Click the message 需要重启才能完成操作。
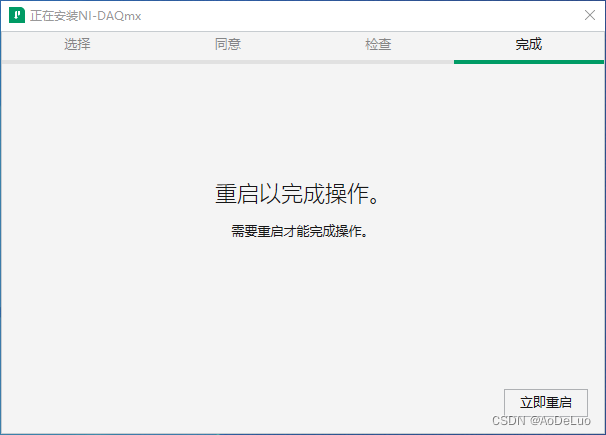 pos(299,231)
